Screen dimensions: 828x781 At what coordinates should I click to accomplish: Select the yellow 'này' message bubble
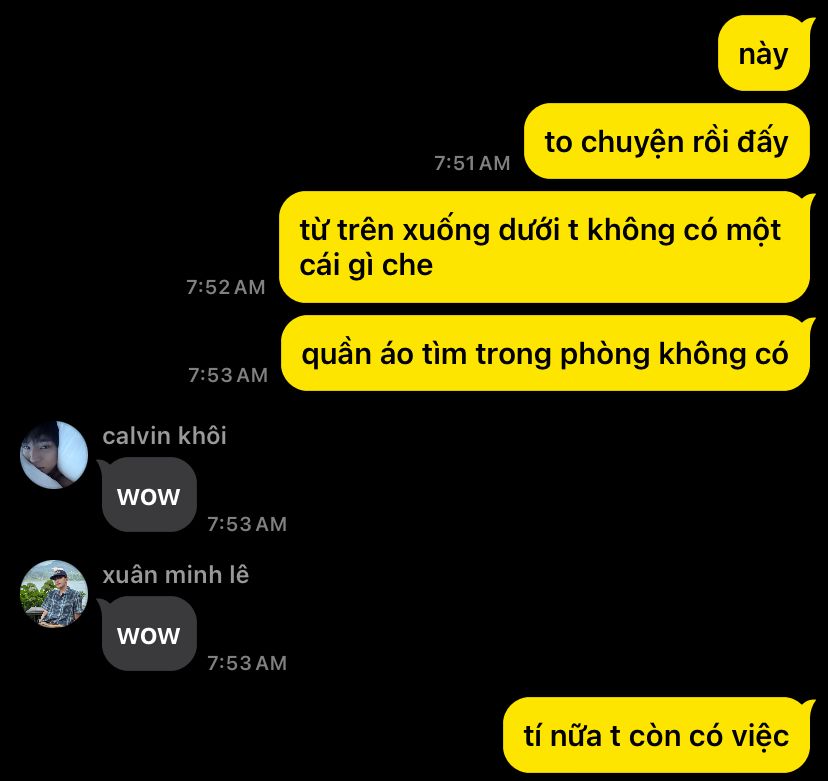click(x=764, y=53)
